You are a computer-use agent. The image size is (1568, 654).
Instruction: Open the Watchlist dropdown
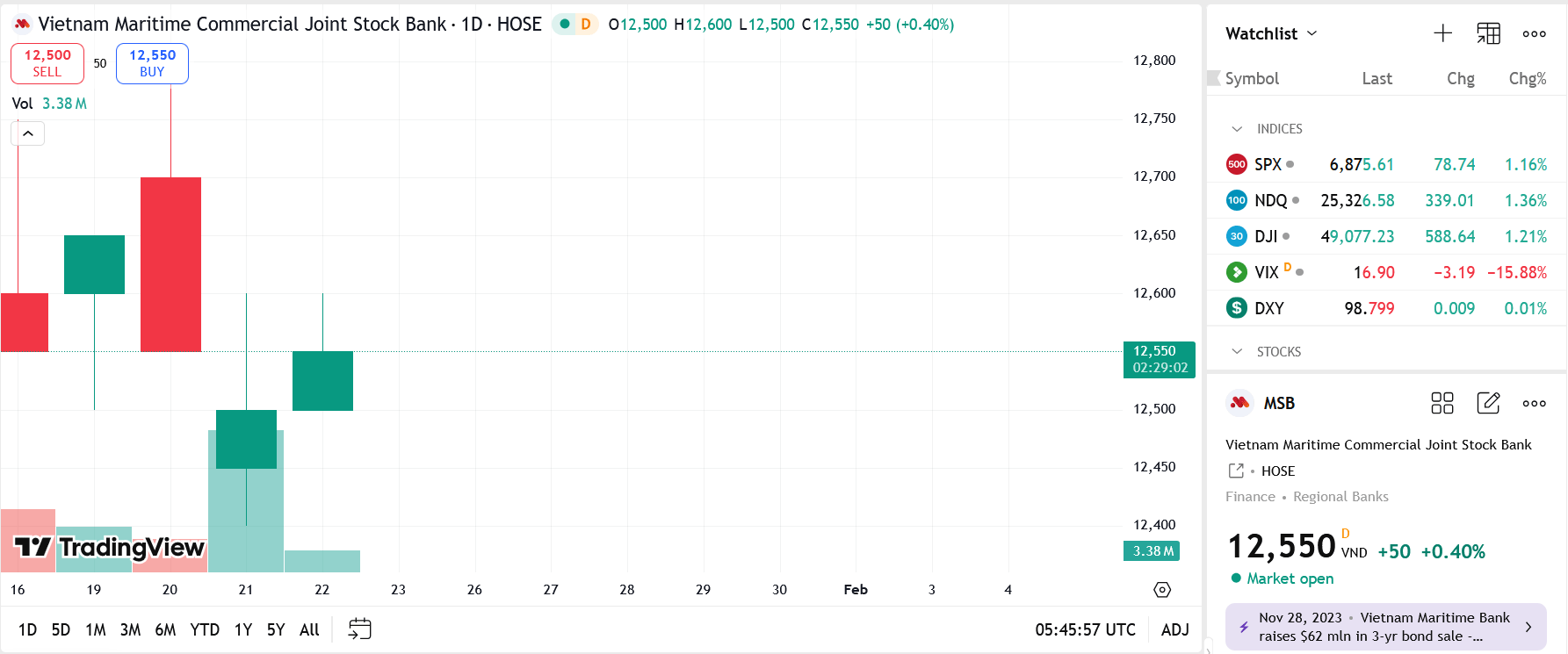[1271, 33]
